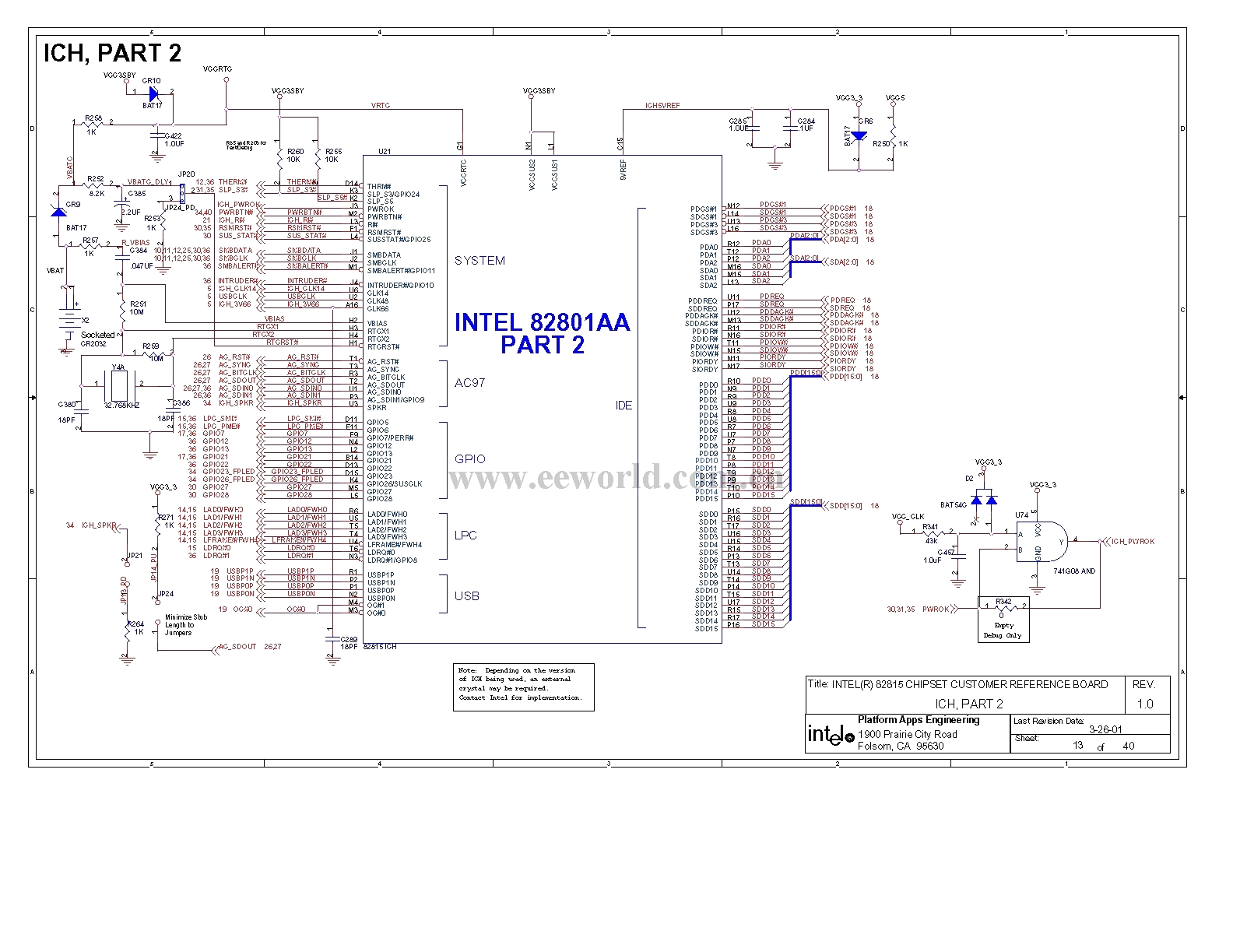
Task: Click resistor R250 1K symbol
Action: pyautogui.click(x=894, y=137)
